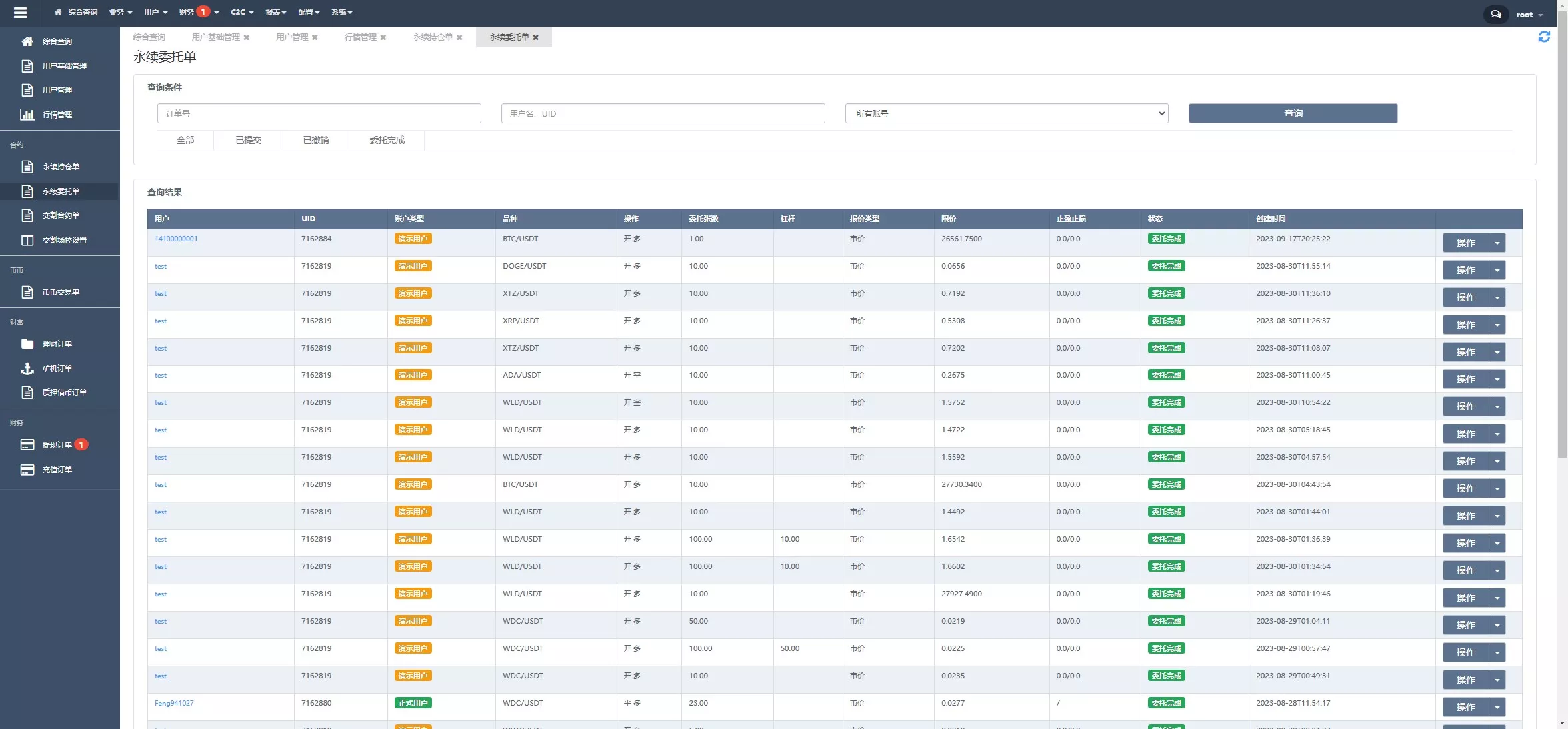1568x729 pixels.
Task: Switch to the 行情管理 tab
Action: click(x=360, y=37)
